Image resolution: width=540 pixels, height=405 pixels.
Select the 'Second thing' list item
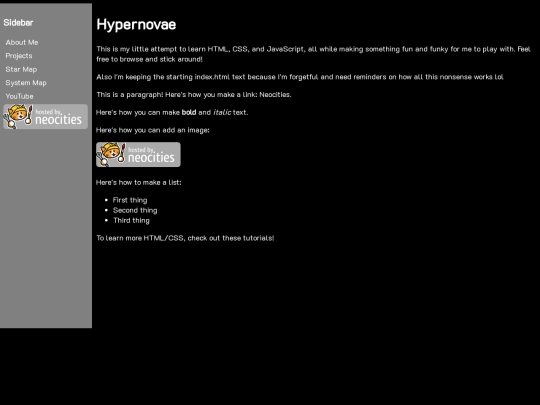point(135,210)
